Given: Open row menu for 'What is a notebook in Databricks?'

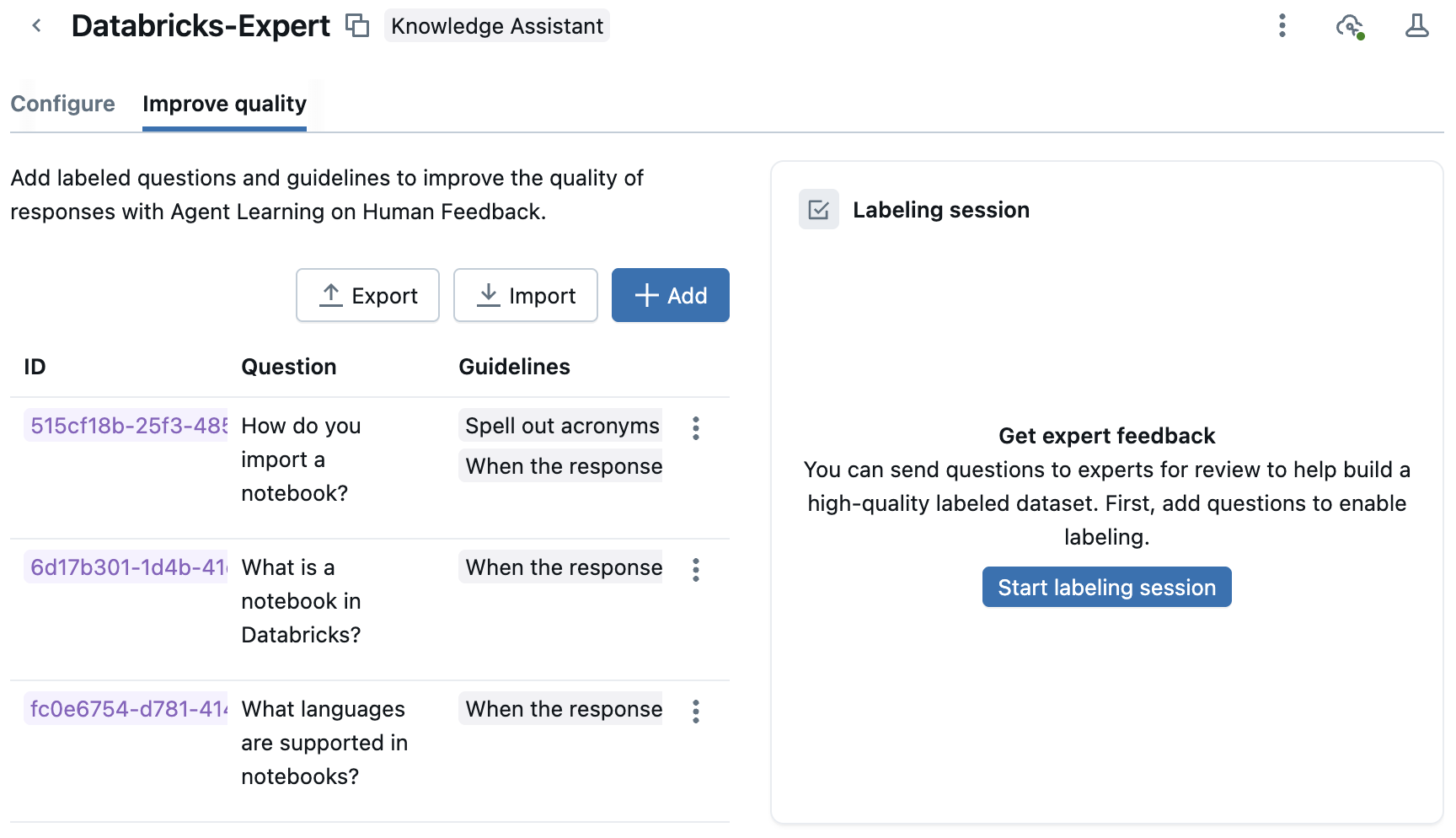Looking at the screenshot, I should click(696, 571).
